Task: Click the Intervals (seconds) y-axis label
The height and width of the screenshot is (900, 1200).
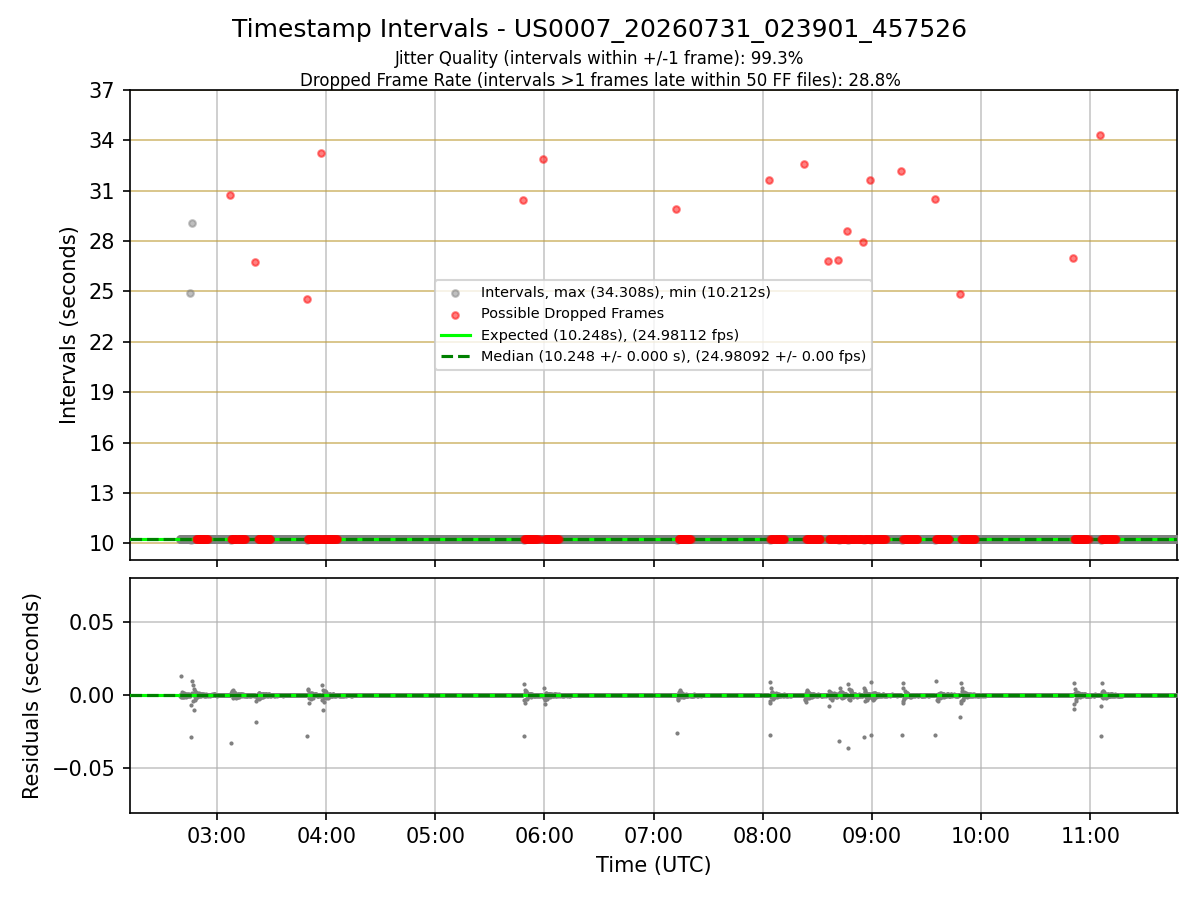Action: [68, 325]
